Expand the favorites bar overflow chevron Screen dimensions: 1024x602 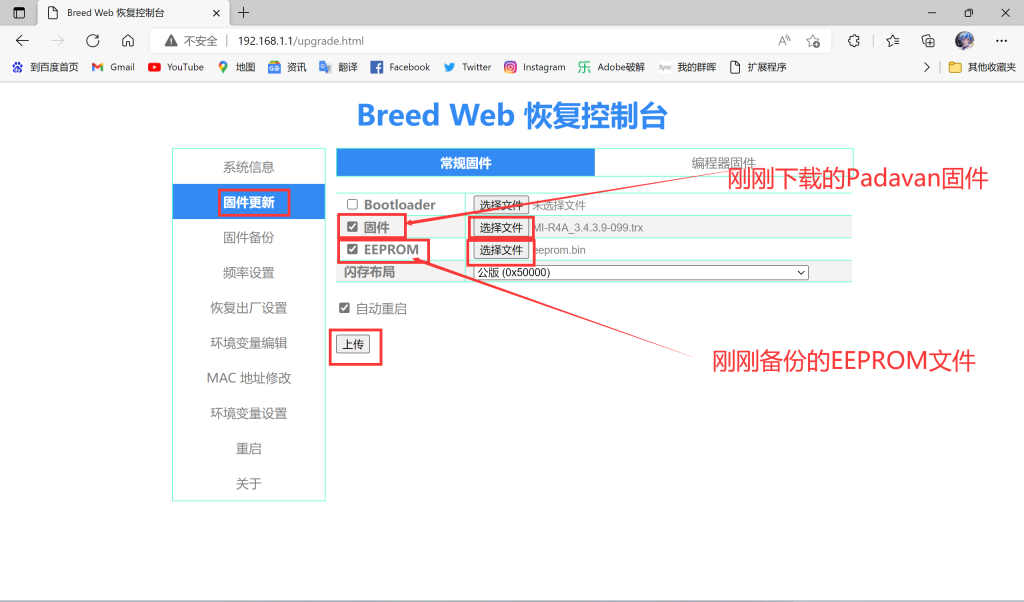pos(928,67)
